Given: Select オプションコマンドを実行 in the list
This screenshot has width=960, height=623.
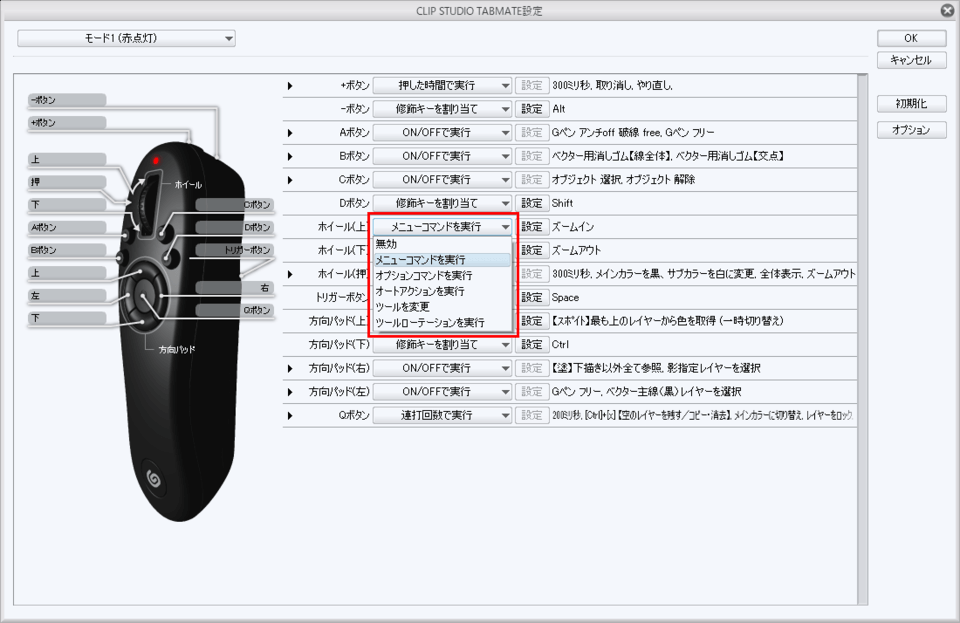Looking at the screenshot, I should [x=442, y=276].
